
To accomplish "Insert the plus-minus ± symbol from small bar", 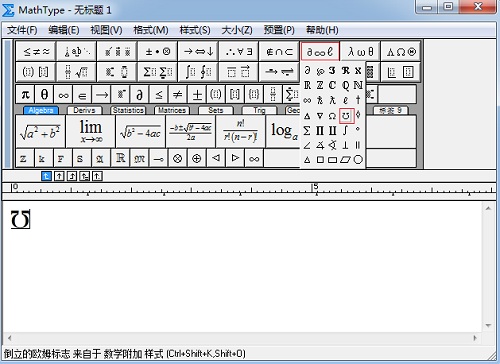I will [197, 95].
